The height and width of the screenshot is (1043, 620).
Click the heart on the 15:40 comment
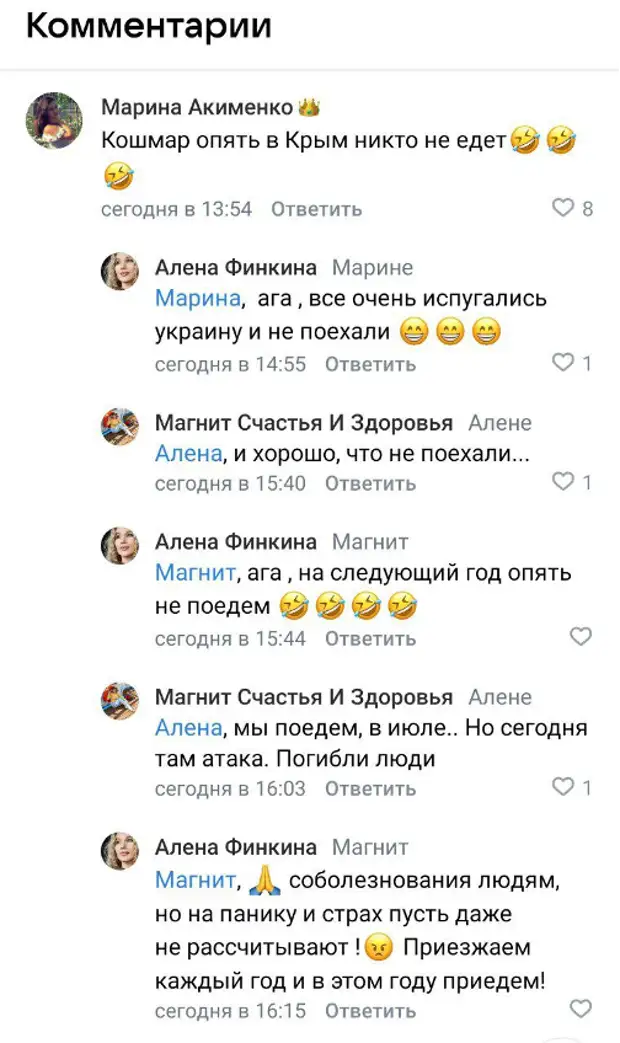coord(565,483)
